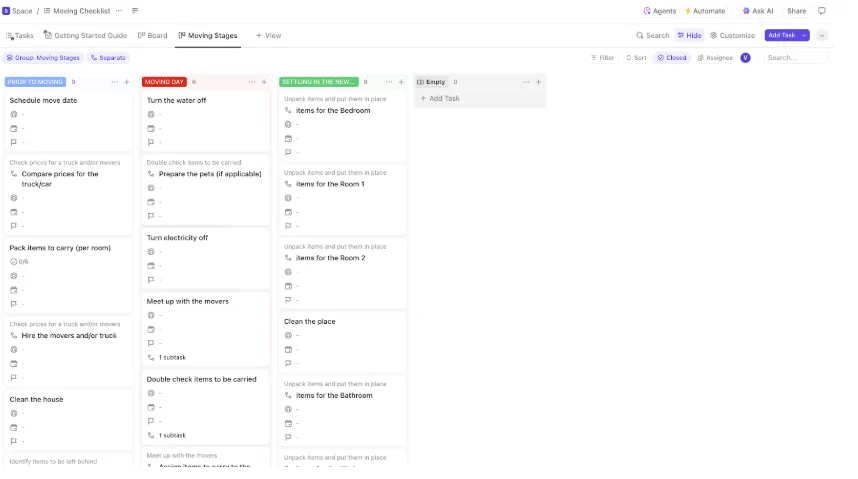Click the Share button
The width and height of the screenshot is (858, 479).
click(796, 11)
